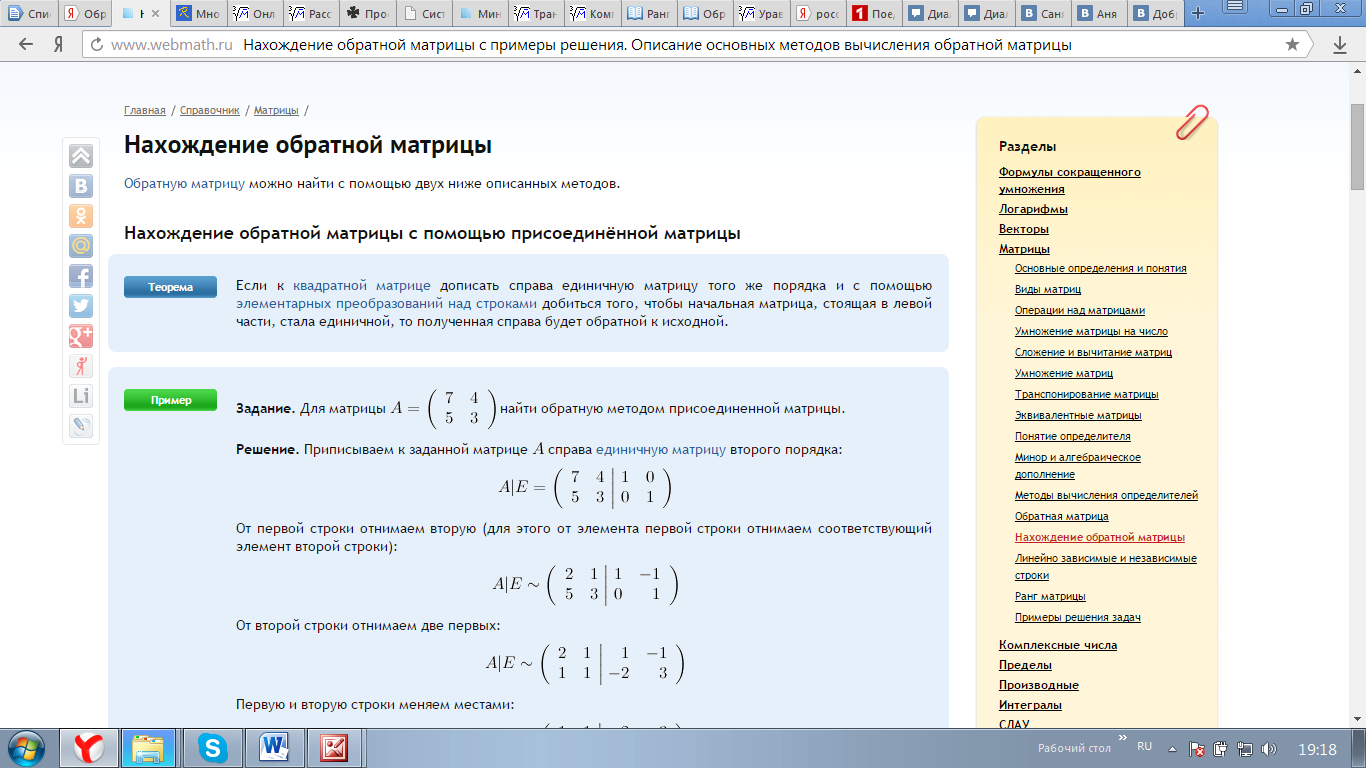1366x768 pixels.
Task: Switch to the Сист browser tab
Action: tap(425, 14)
